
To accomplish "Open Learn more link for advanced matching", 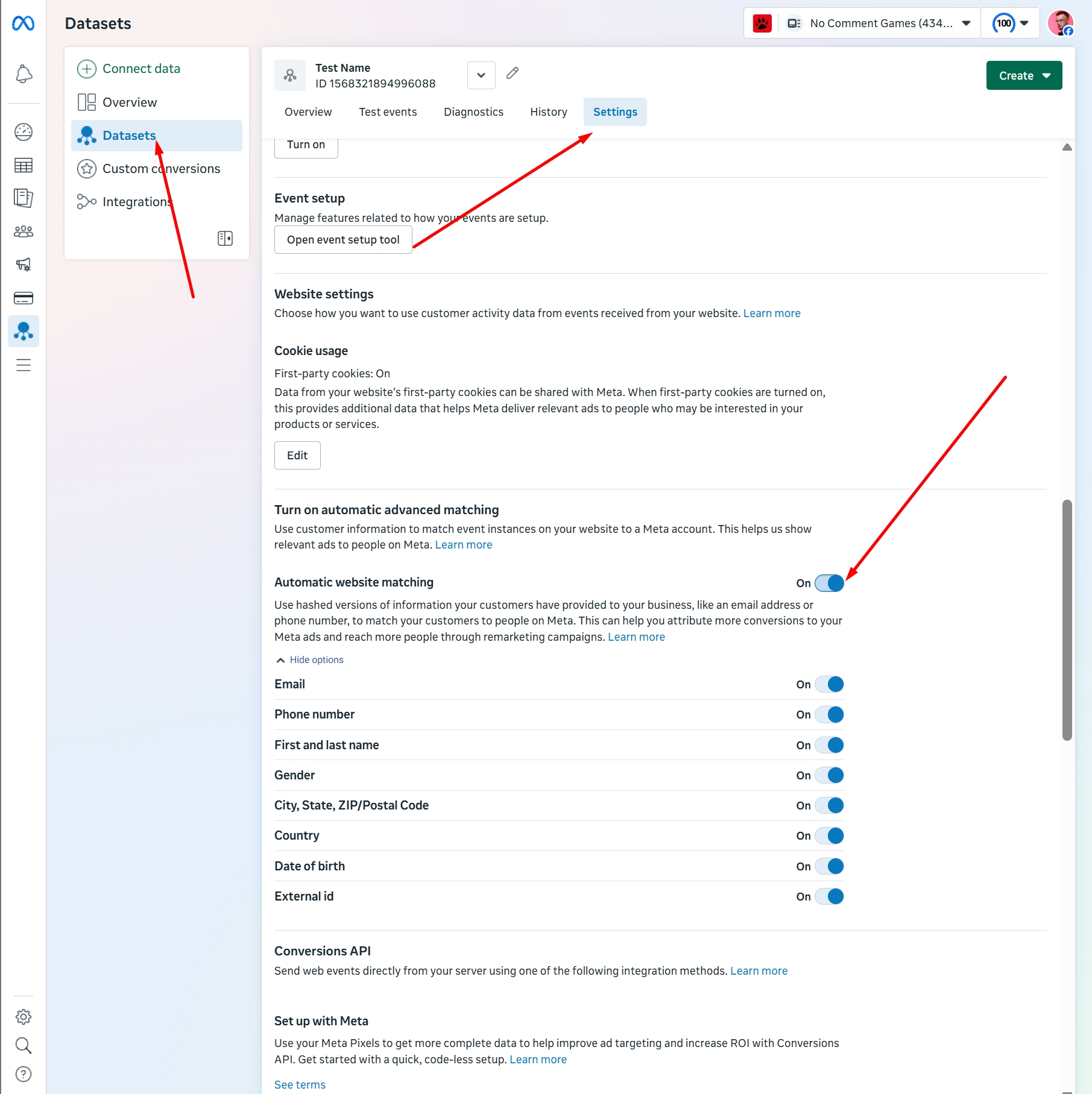I will pos(464,545).
